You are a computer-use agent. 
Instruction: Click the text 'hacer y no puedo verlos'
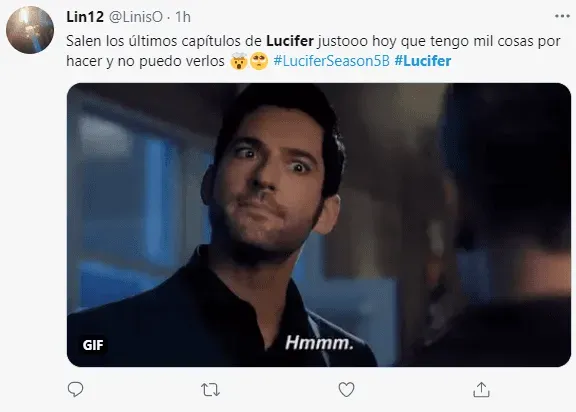pos(145,61)
